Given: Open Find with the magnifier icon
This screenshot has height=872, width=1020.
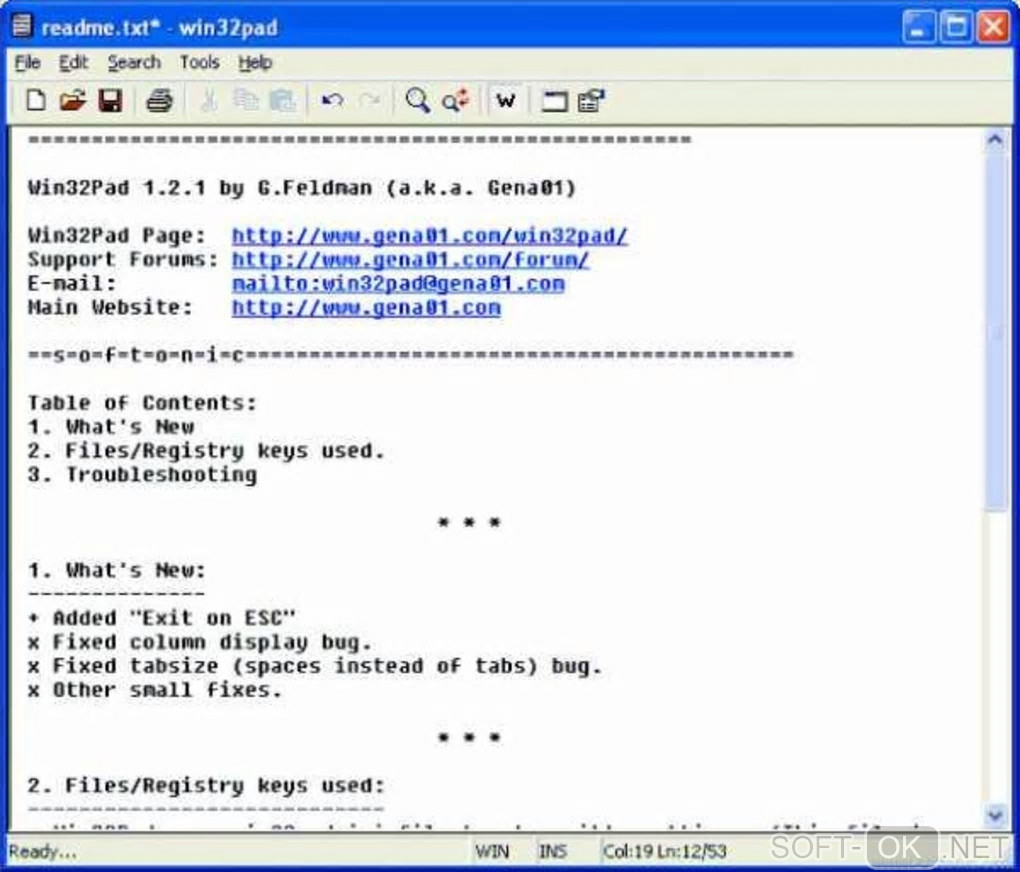Looking at the screenshot, I should (x=418, y=101).
